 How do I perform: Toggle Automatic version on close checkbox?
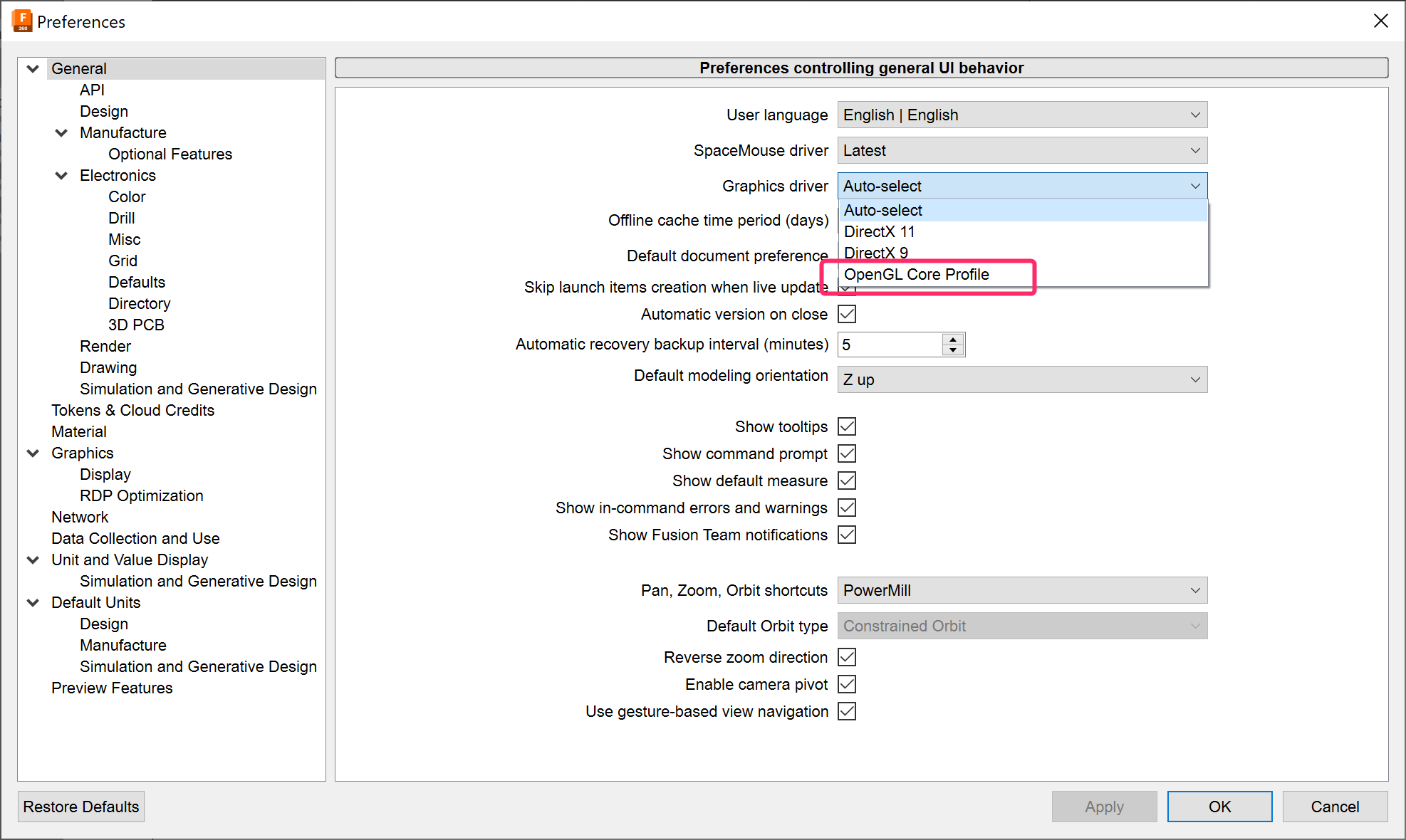[847, 314]
